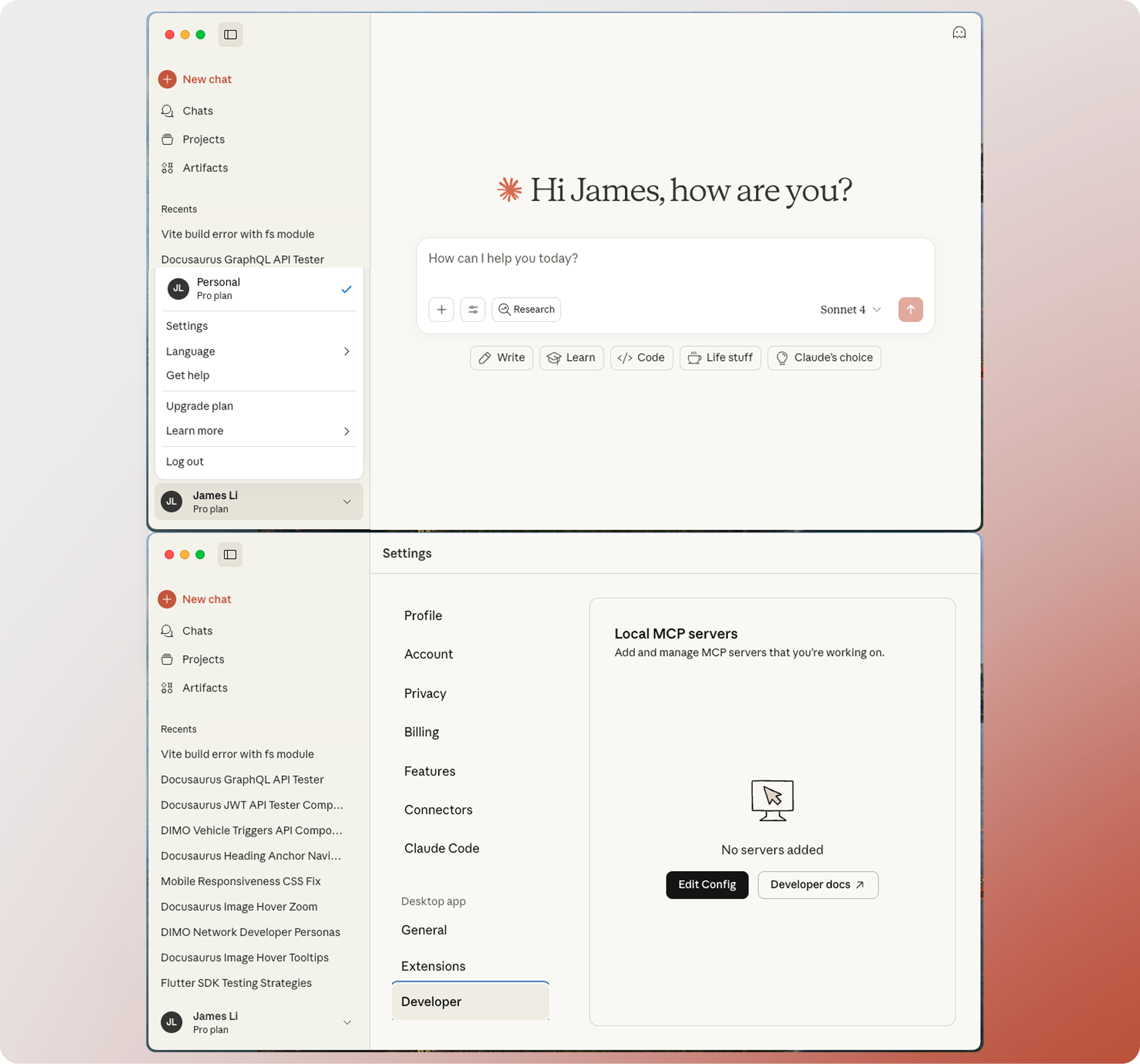Open the General desktop app tab
Screen dimensions: 1140x1064
click(x=424, y=930)
